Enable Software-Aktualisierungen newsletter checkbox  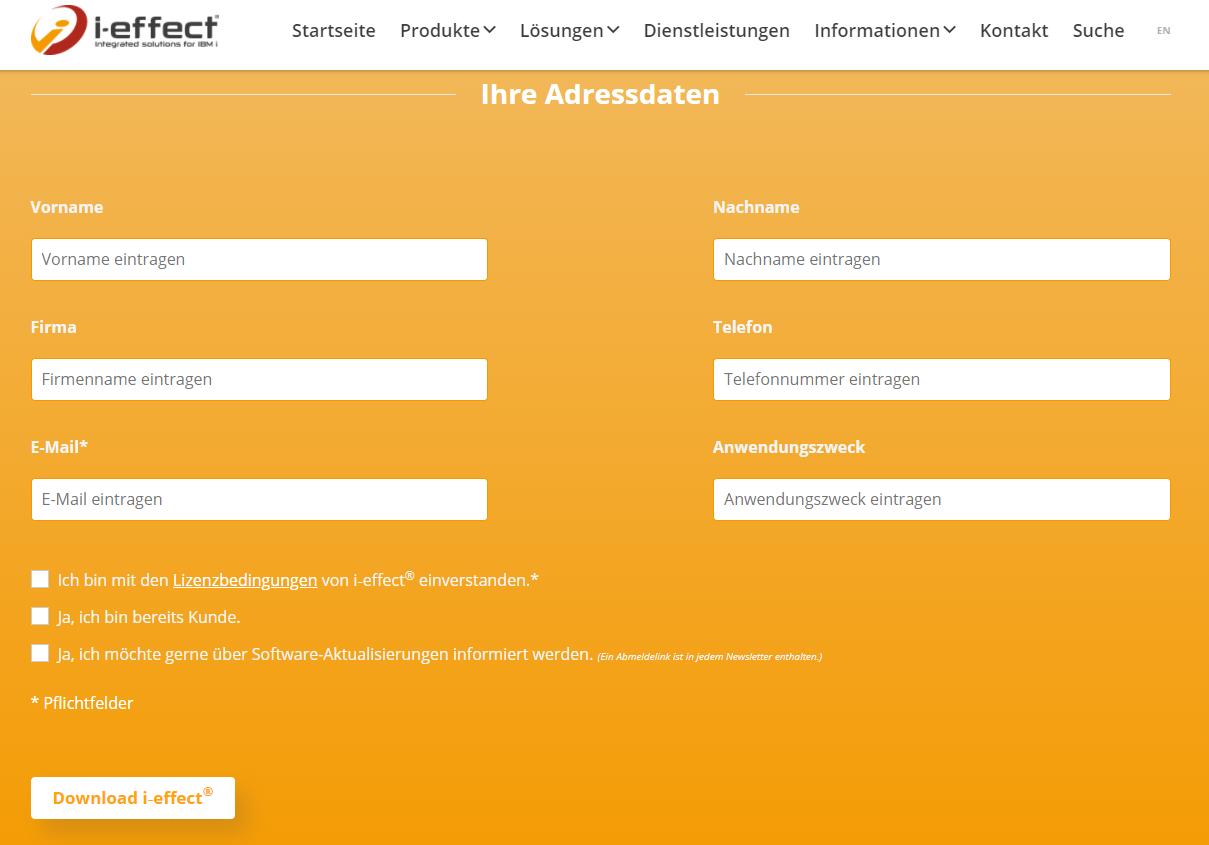(x=40, y=654)
